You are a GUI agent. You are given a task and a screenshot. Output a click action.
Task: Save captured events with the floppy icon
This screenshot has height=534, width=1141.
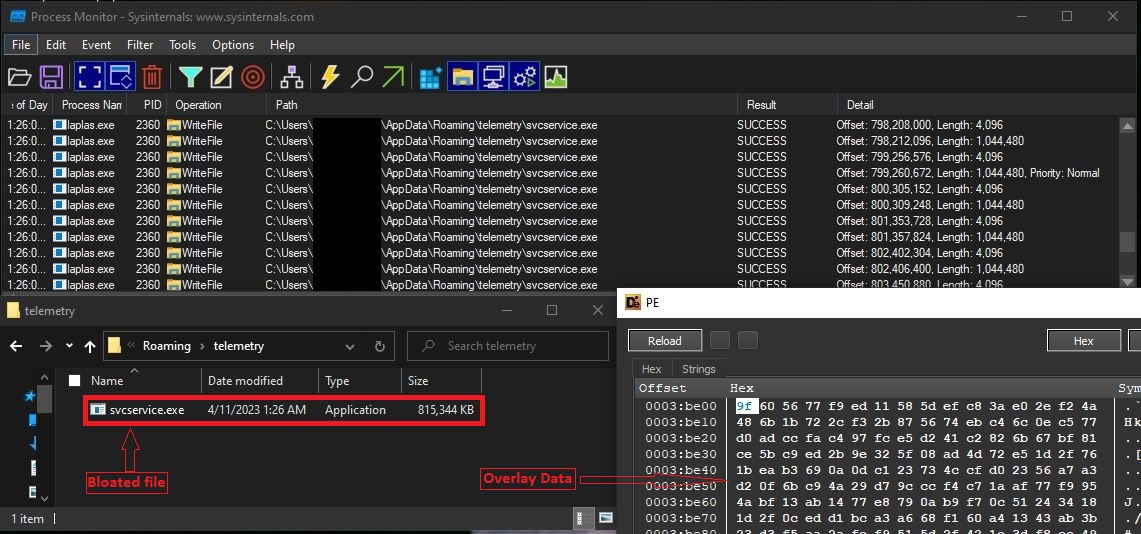51,77
